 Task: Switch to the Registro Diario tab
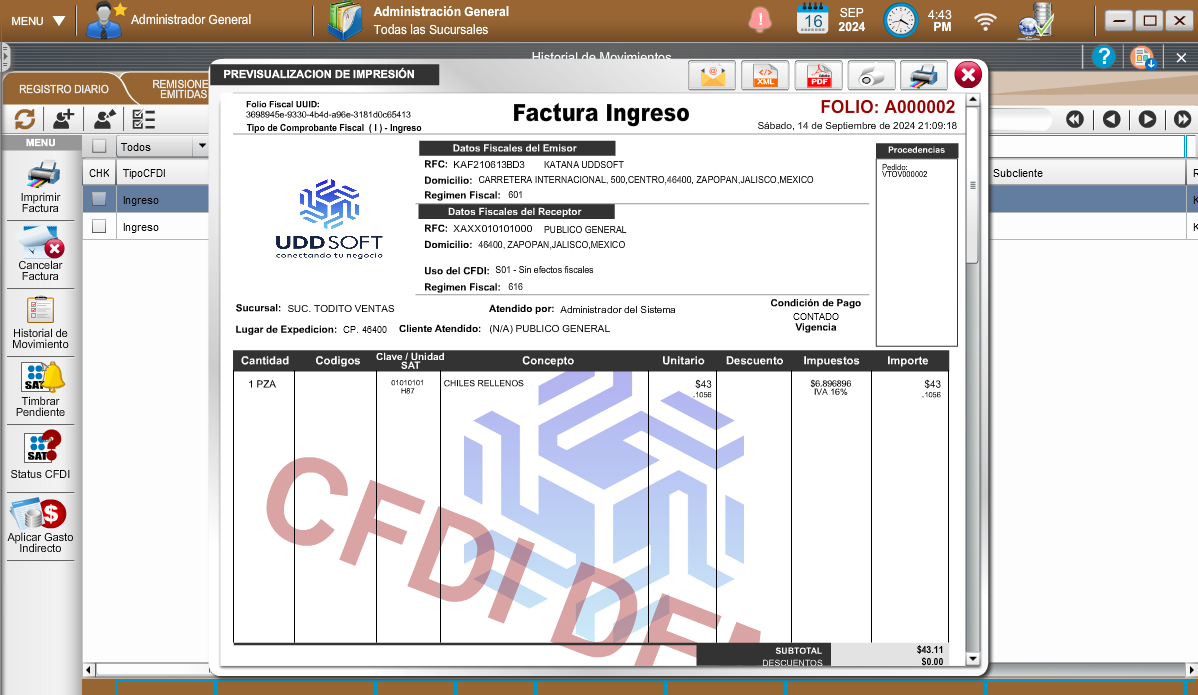[x=64, y=90]
